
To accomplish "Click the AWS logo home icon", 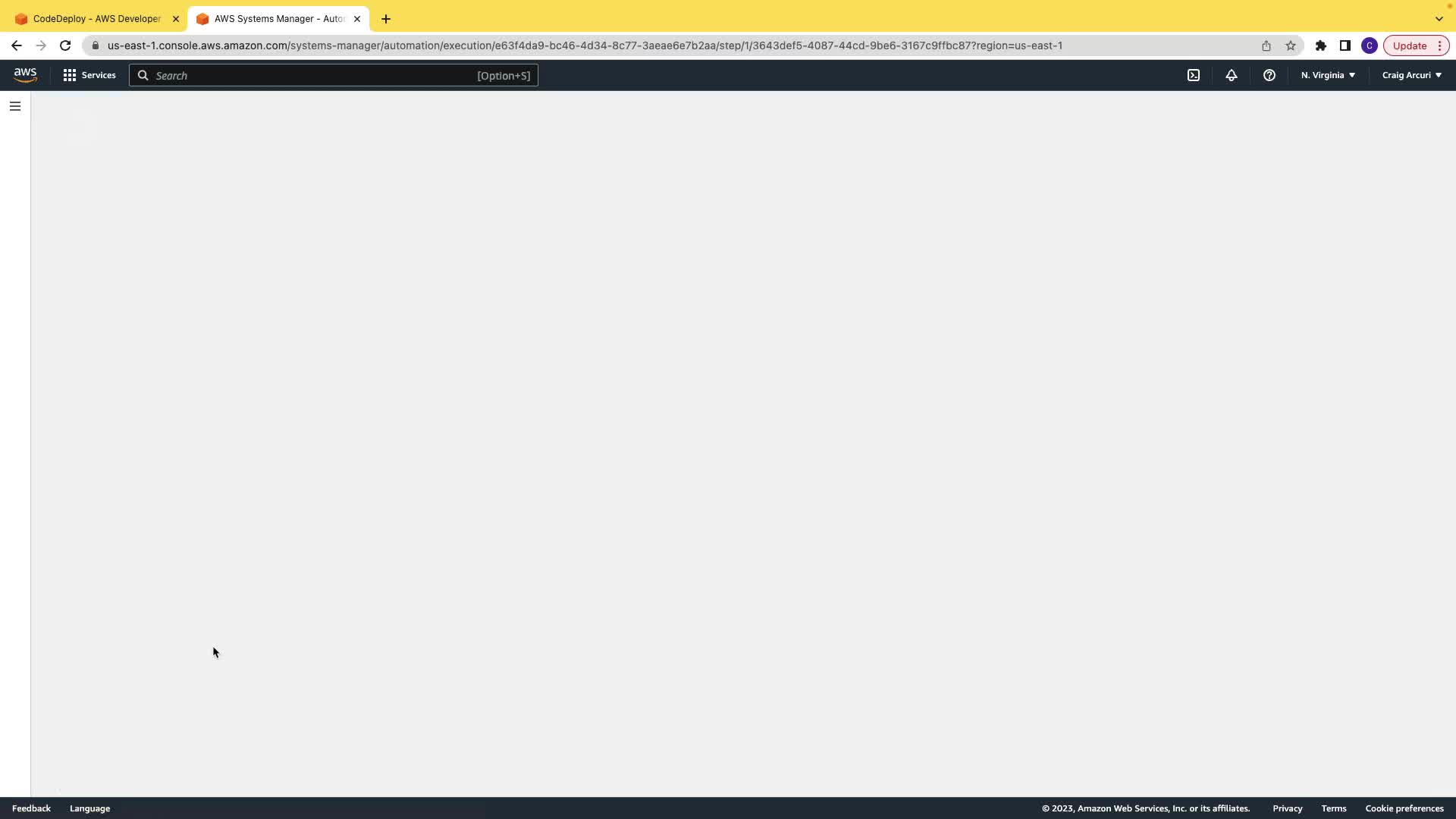I will coord(25,75).
